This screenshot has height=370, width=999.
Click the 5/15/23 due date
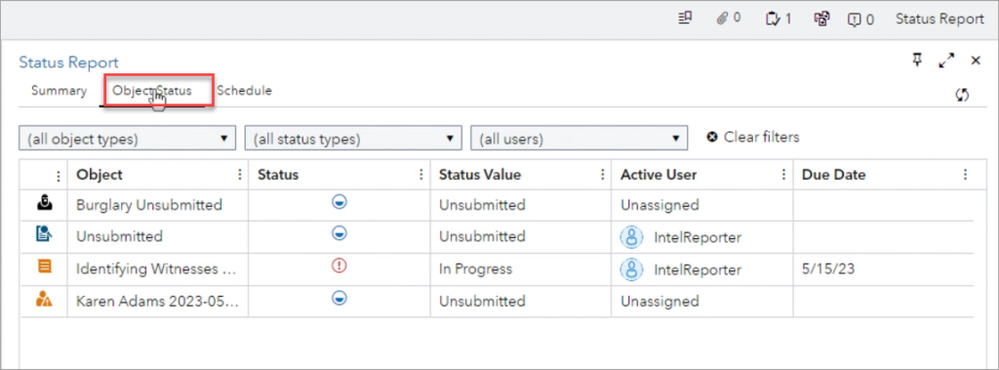[x=828, y=269]
